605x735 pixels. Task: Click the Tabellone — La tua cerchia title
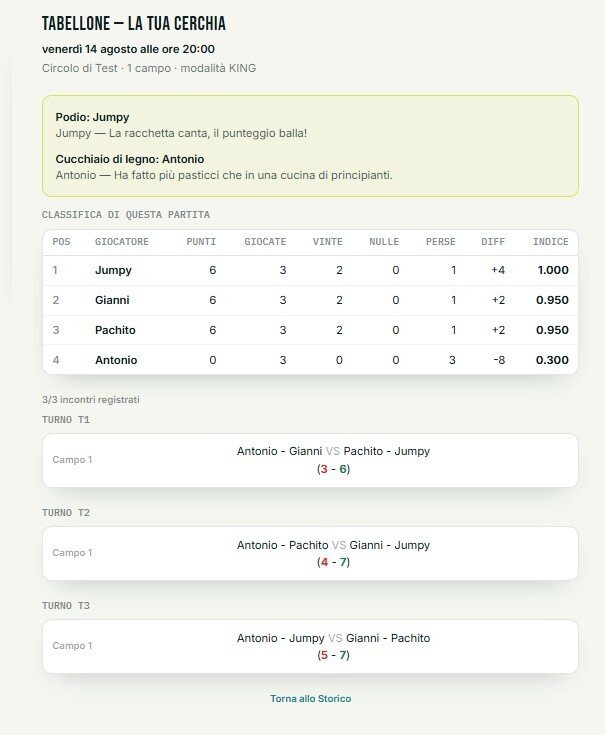pyautogui.click(x=134, y=23)
